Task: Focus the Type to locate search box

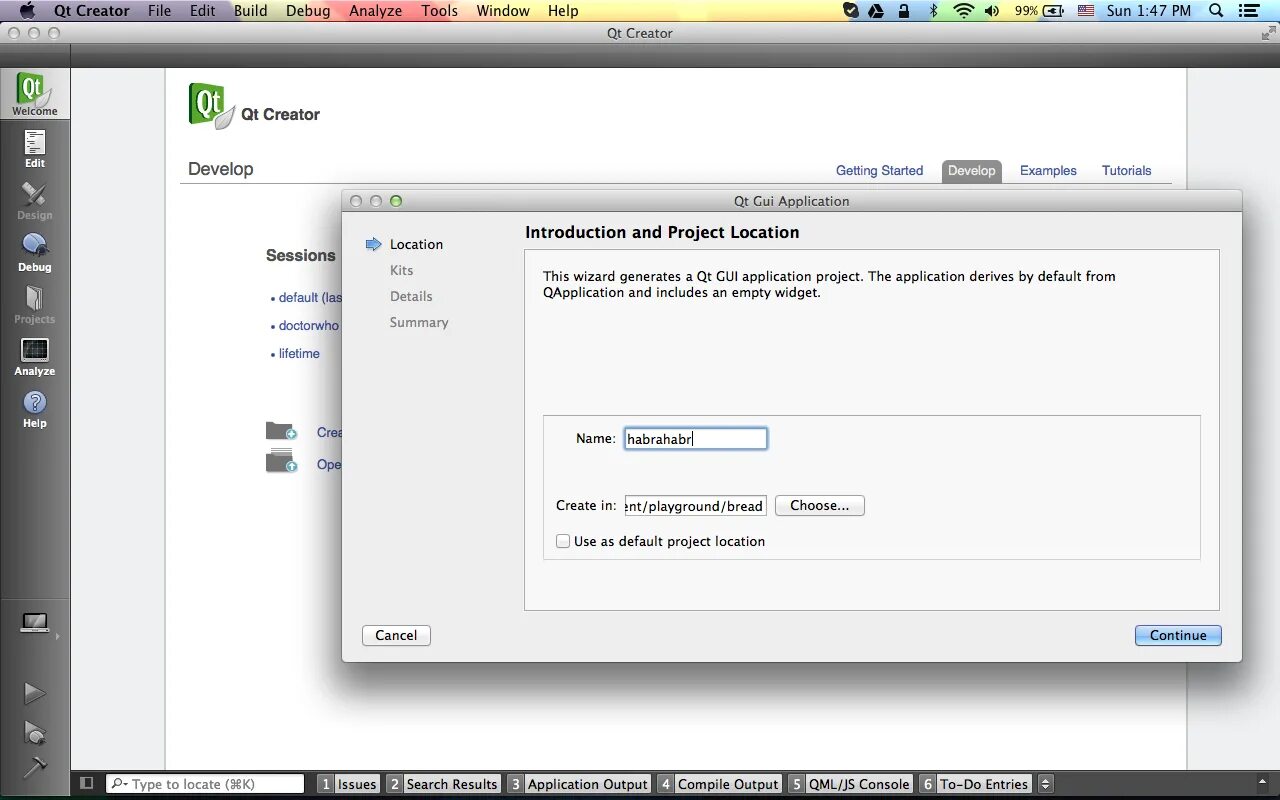Action: click(x=205, y=784)
